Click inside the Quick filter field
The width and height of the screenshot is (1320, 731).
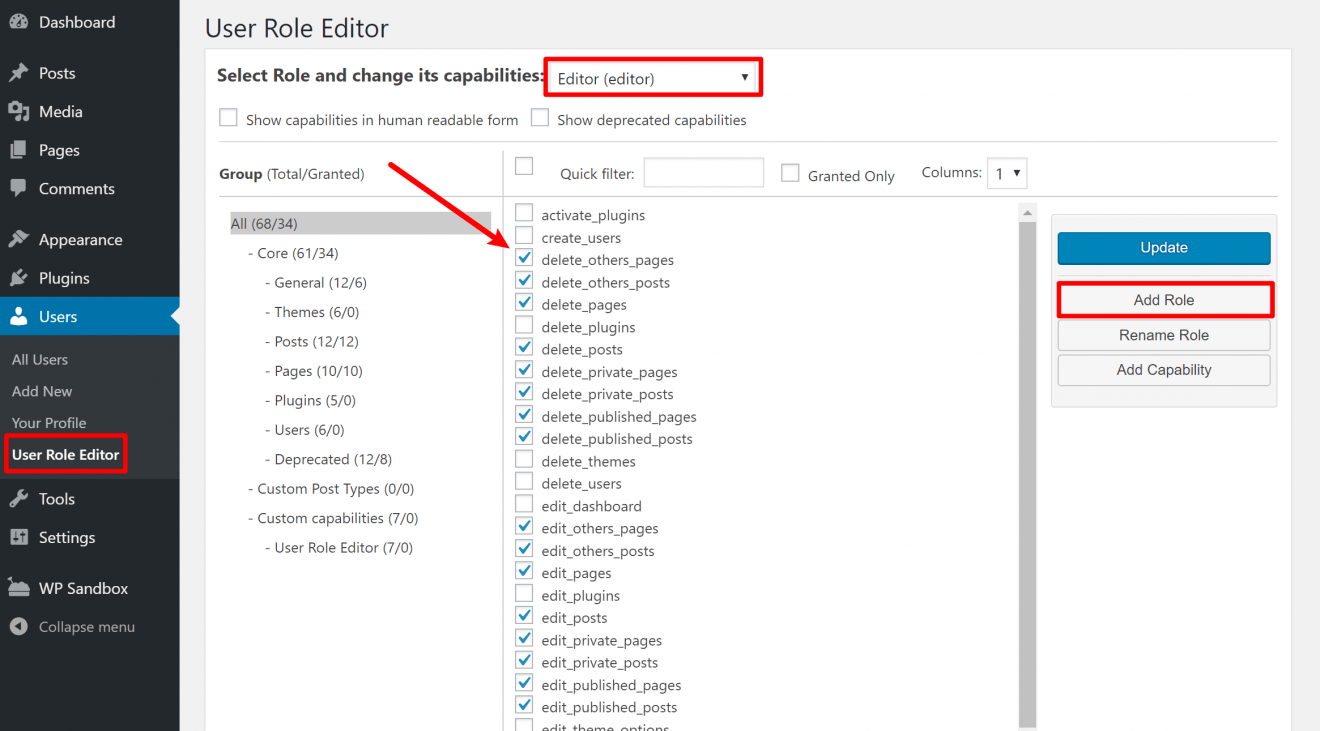[x=703, y=172]
